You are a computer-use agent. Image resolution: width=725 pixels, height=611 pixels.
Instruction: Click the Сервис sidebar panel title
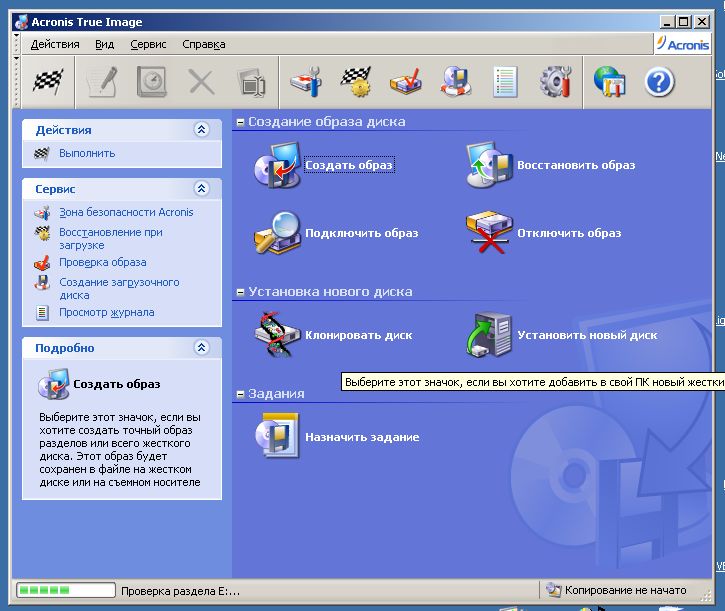pos(55,189)
